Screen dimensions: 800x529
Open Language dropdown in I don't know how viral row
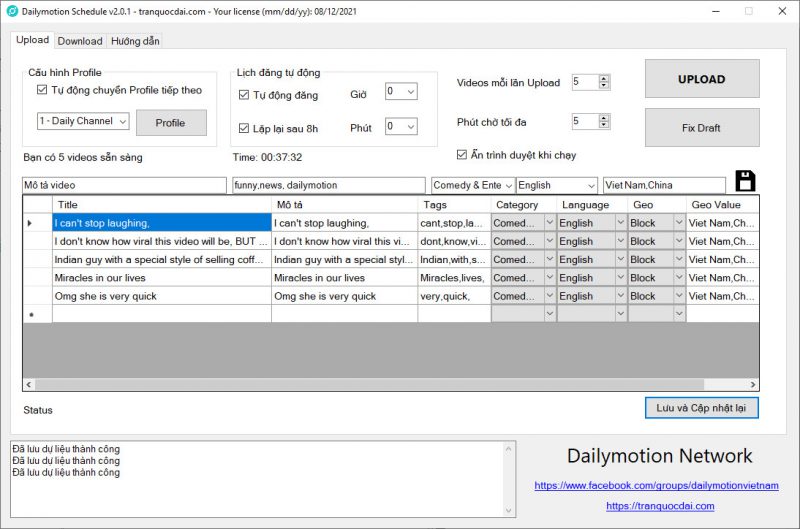pyautogui.click(x=620, y=241)
